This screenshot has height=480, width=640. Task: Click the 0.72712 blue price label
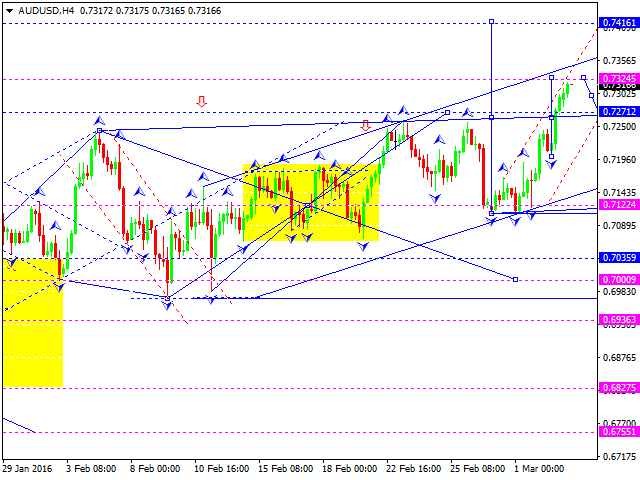[x=619, y=111]
